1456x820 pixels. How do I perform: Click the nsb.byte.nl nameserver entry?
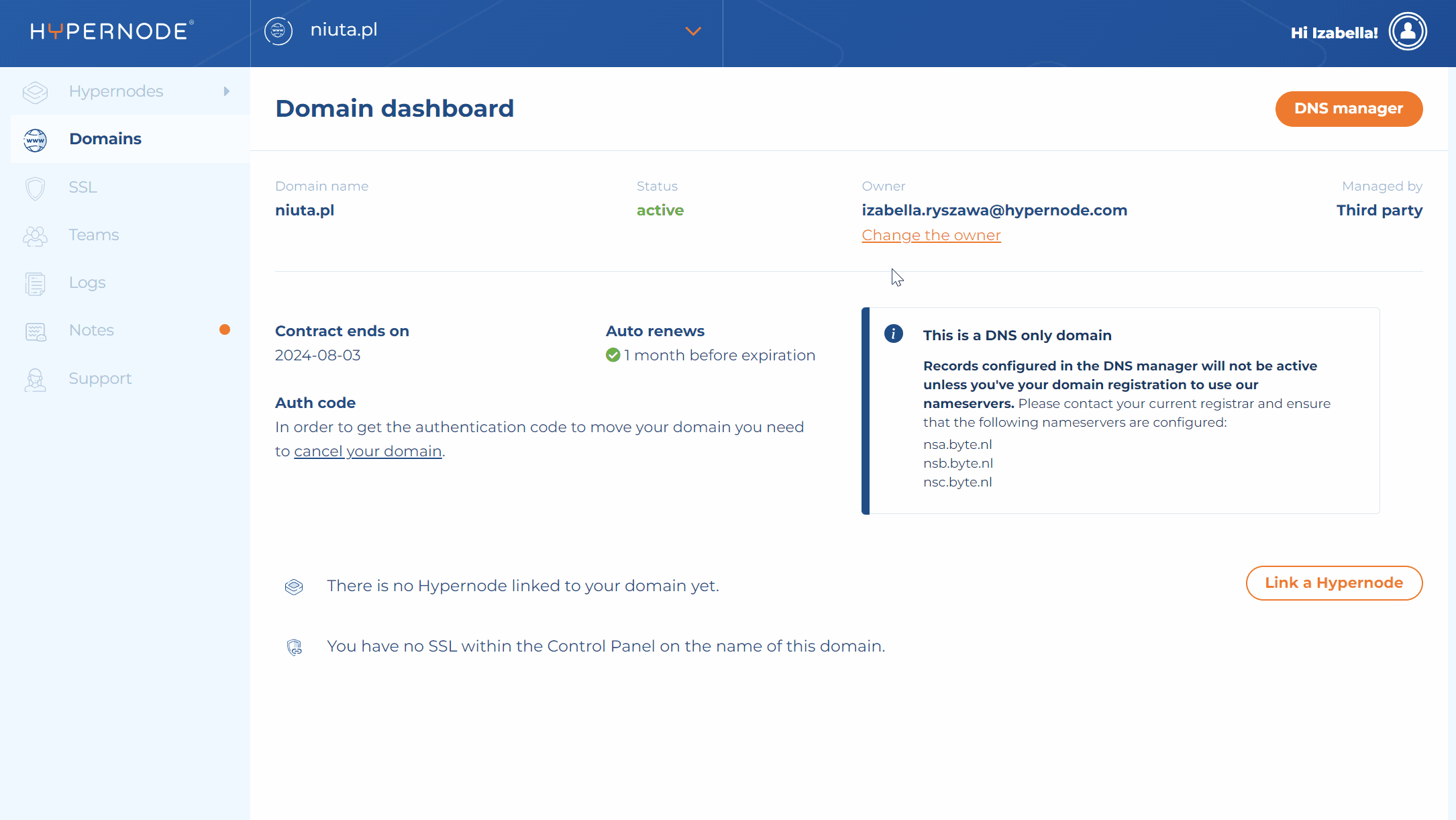click(958, 464)
